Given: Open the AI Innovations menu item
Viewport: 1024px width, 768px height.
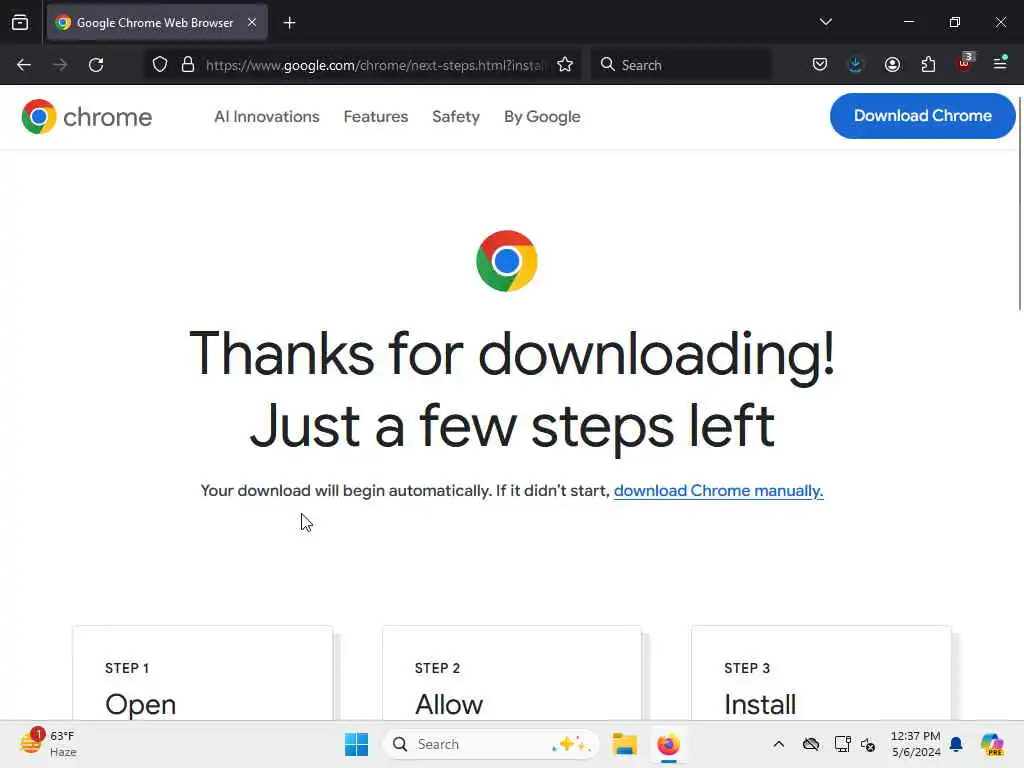Looking at the screenshot, I should 266,117.
